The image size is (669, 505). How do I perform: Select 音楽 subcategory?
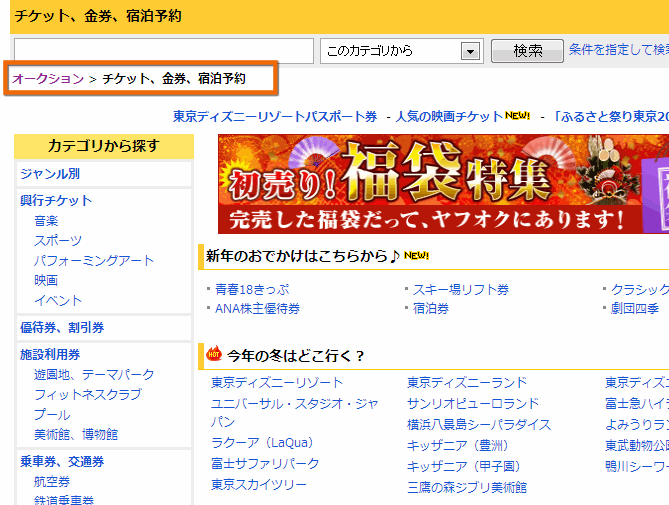pos(46,221)
